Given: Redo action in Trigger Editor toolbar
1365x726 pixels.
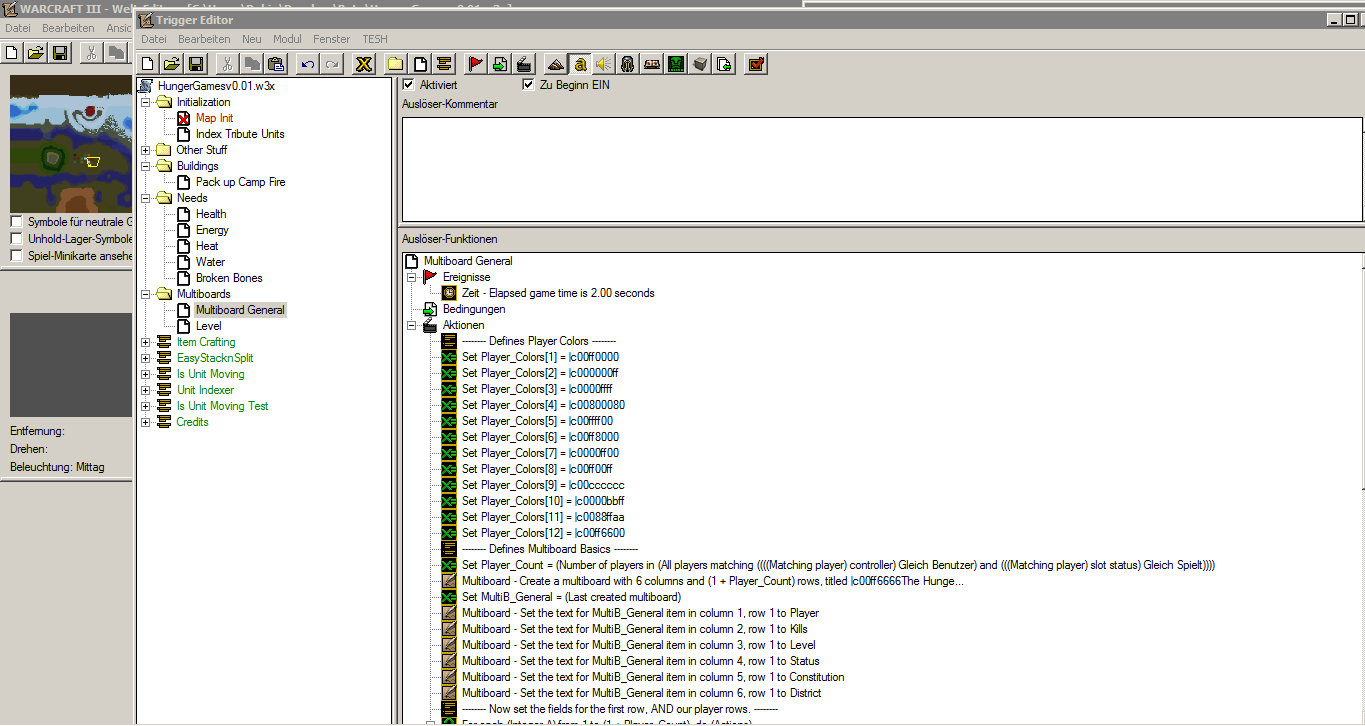Looking at the screenshot, I should coord(332,64).
